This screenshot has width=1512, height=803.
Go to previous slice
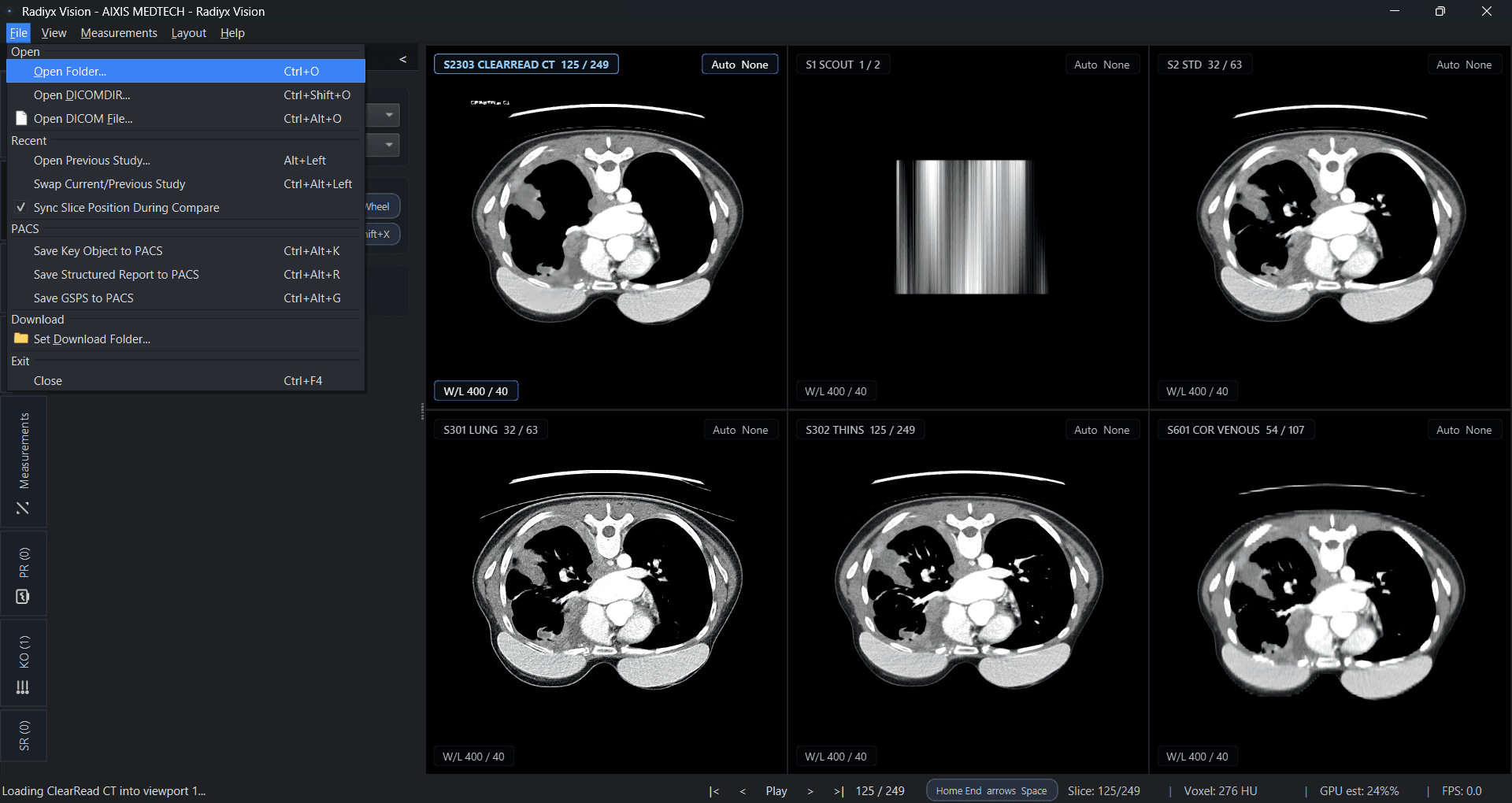click(743, 791)
